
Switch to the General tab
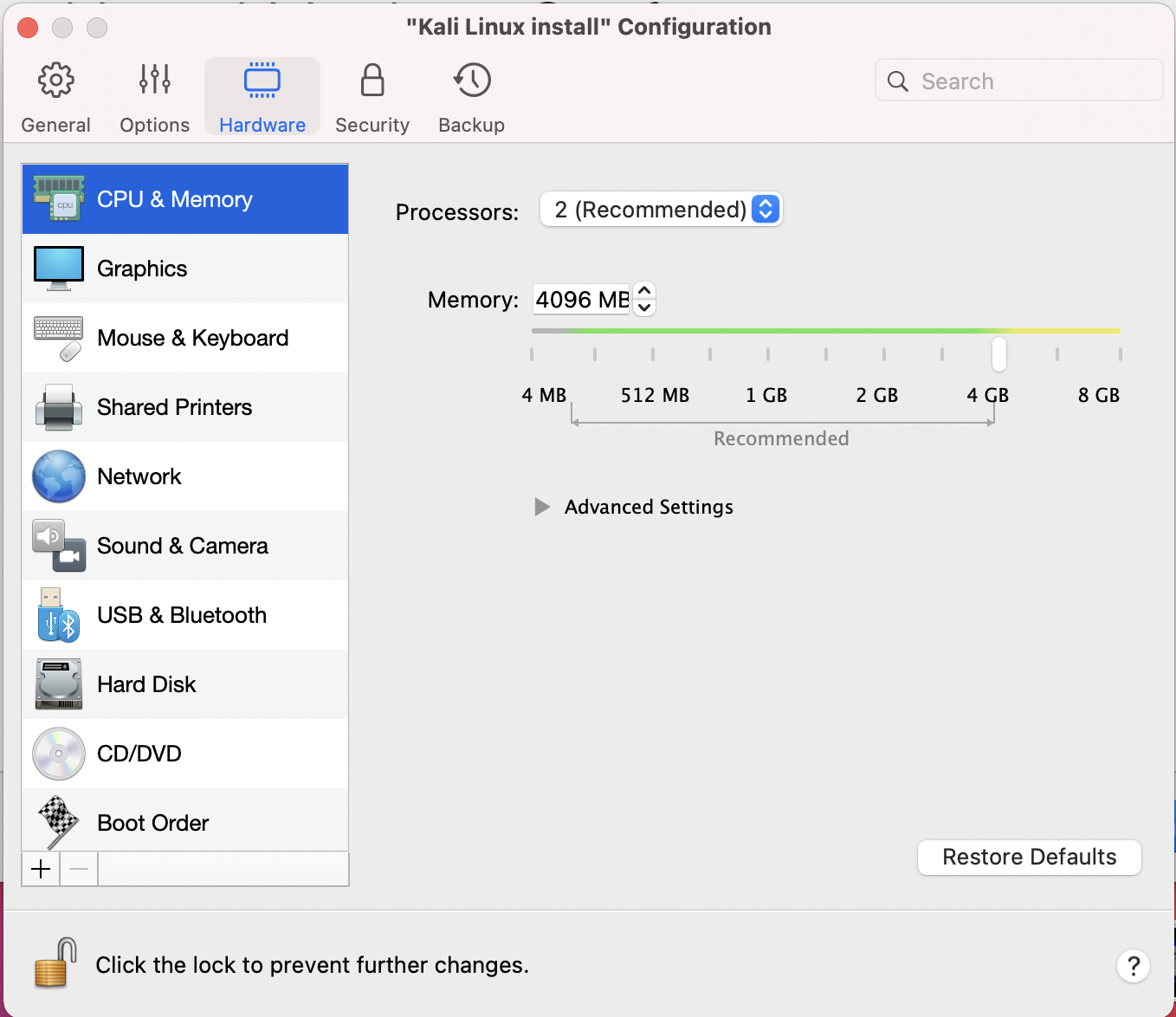(x=55, y=97)
